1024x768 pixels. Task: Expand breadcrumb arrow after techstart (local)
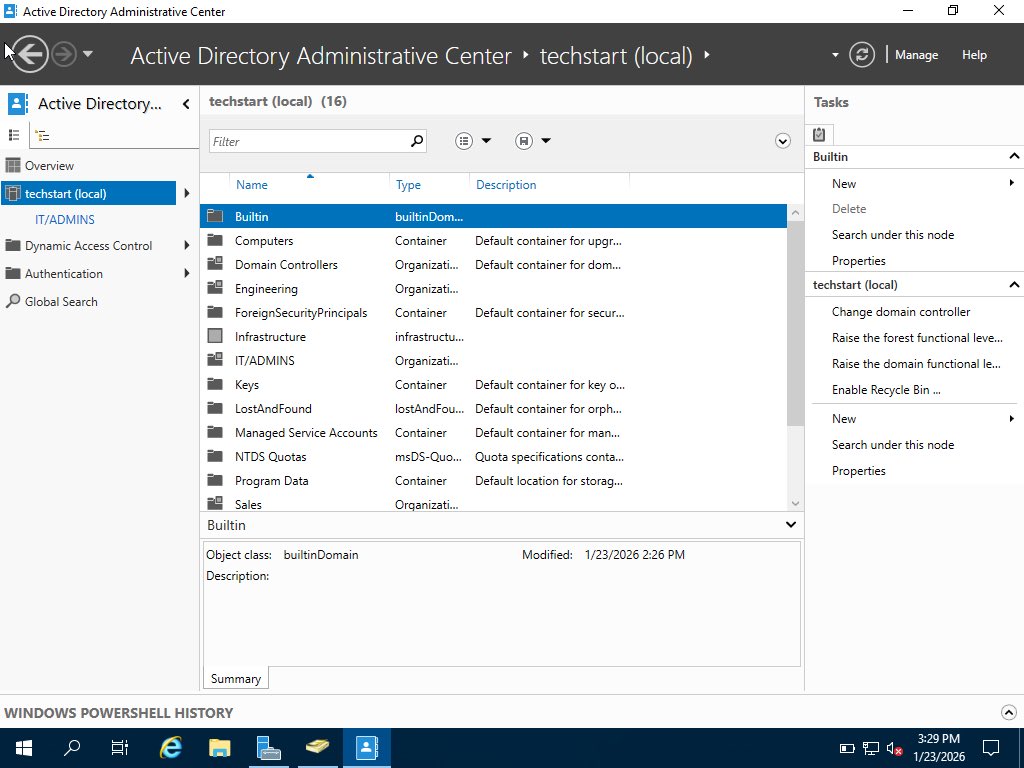707,55
